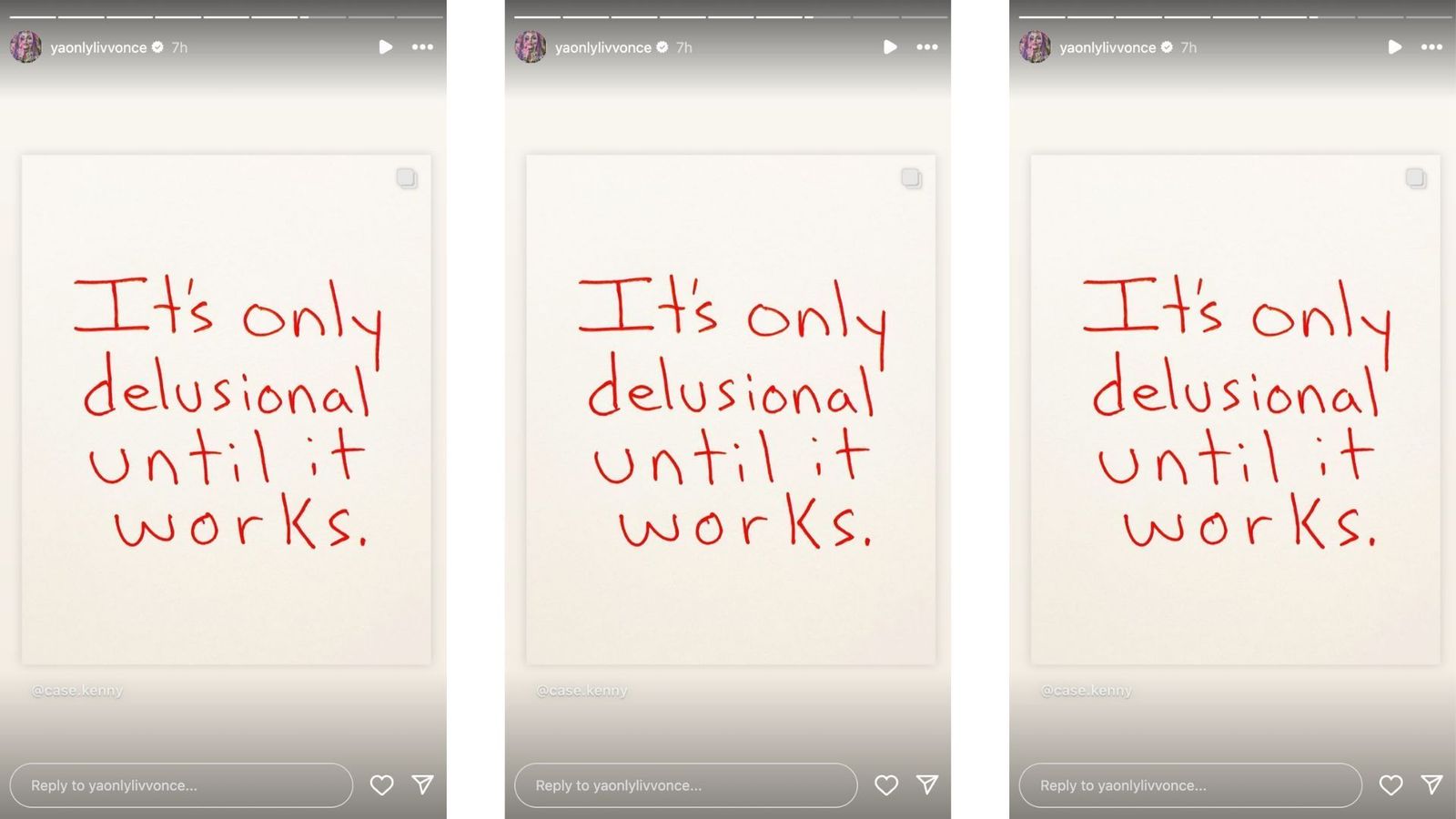The height and width of the screenshot is (819, 1456).
Task: Share the right story via paper plane icon
Action: coord(1431,784)
